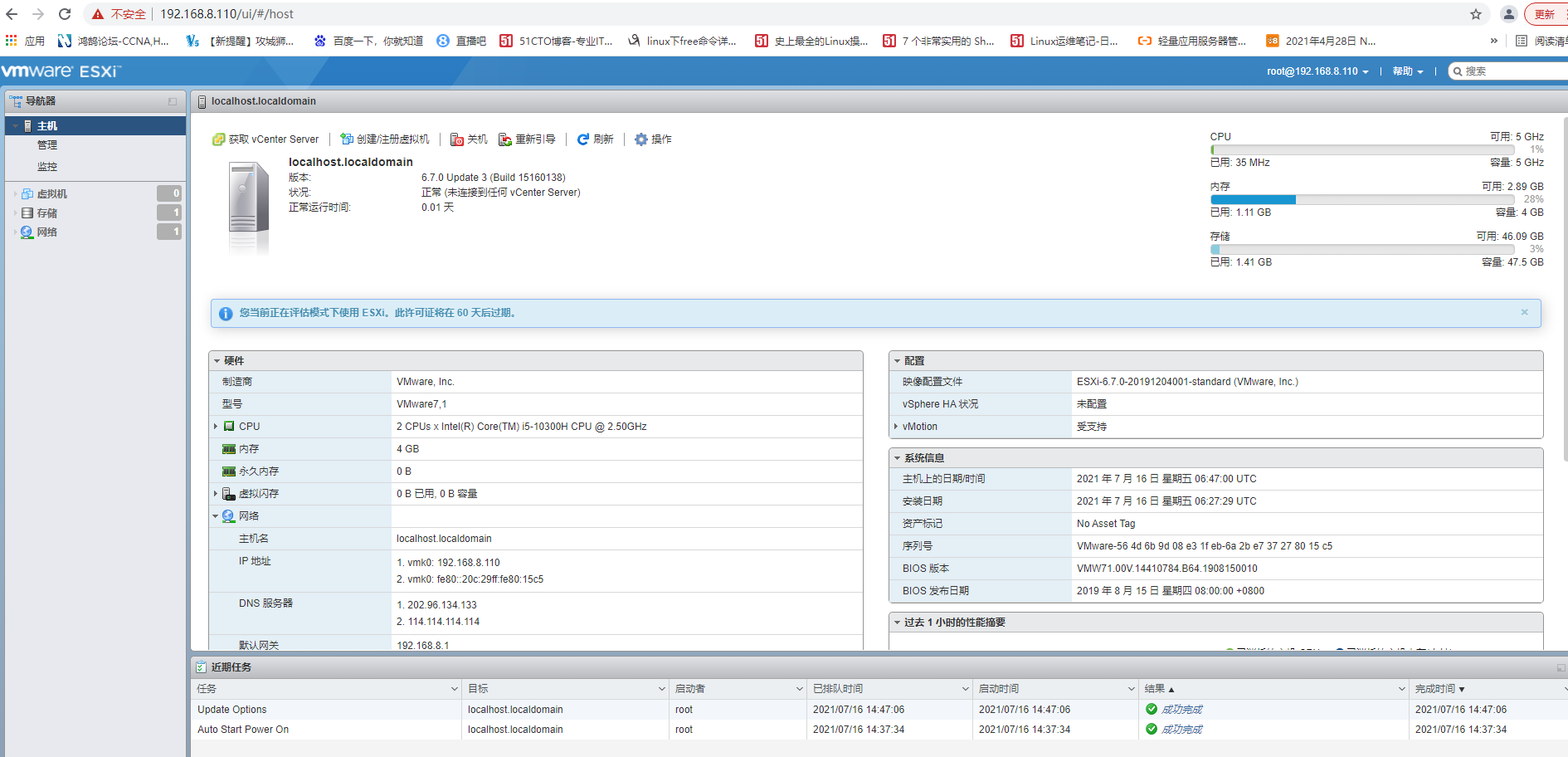The image size is (1568, 757).
Task: Collapse the 系统信息 section
Action: [898, 458]
